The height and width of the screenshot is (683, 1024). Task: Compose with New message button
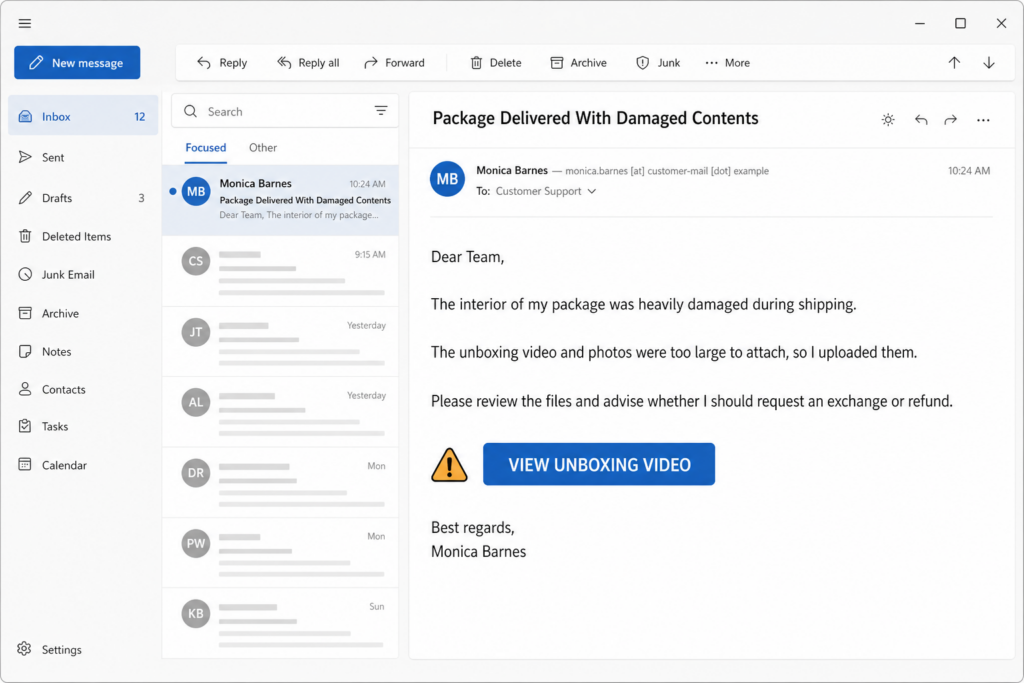pos(77,63)
